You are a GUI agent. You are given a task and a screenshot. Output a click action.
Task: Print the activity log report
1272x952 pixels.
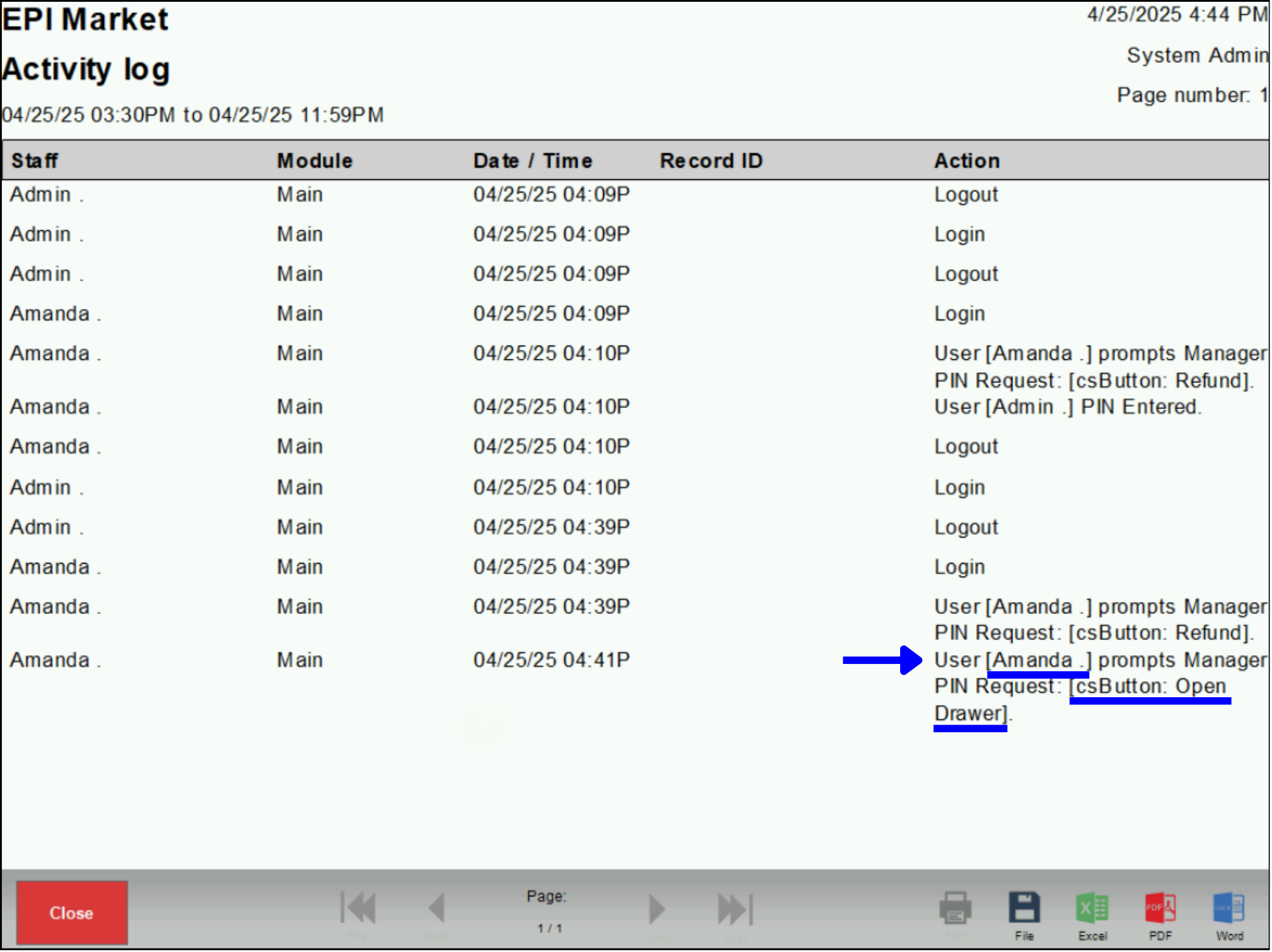point(956,909)
